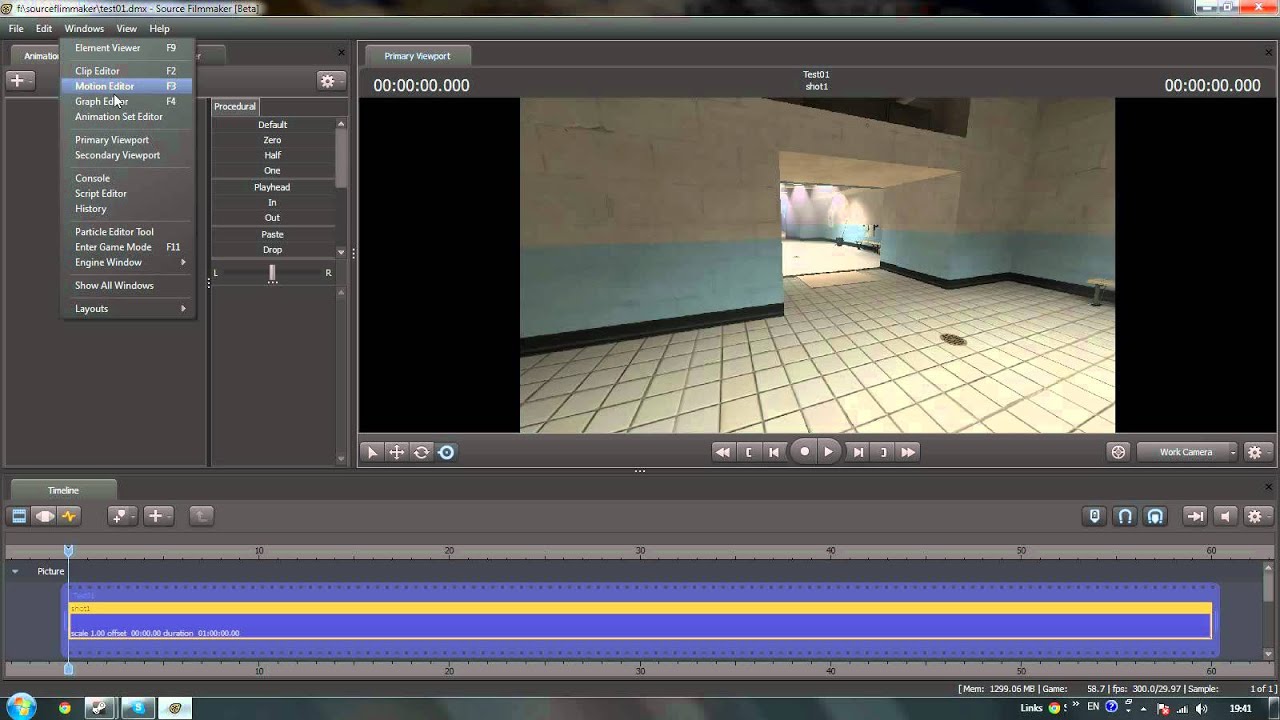This screenshot has height=720, width=1280.
Task: Open the Windows Start menu
Action: point(20,707)
